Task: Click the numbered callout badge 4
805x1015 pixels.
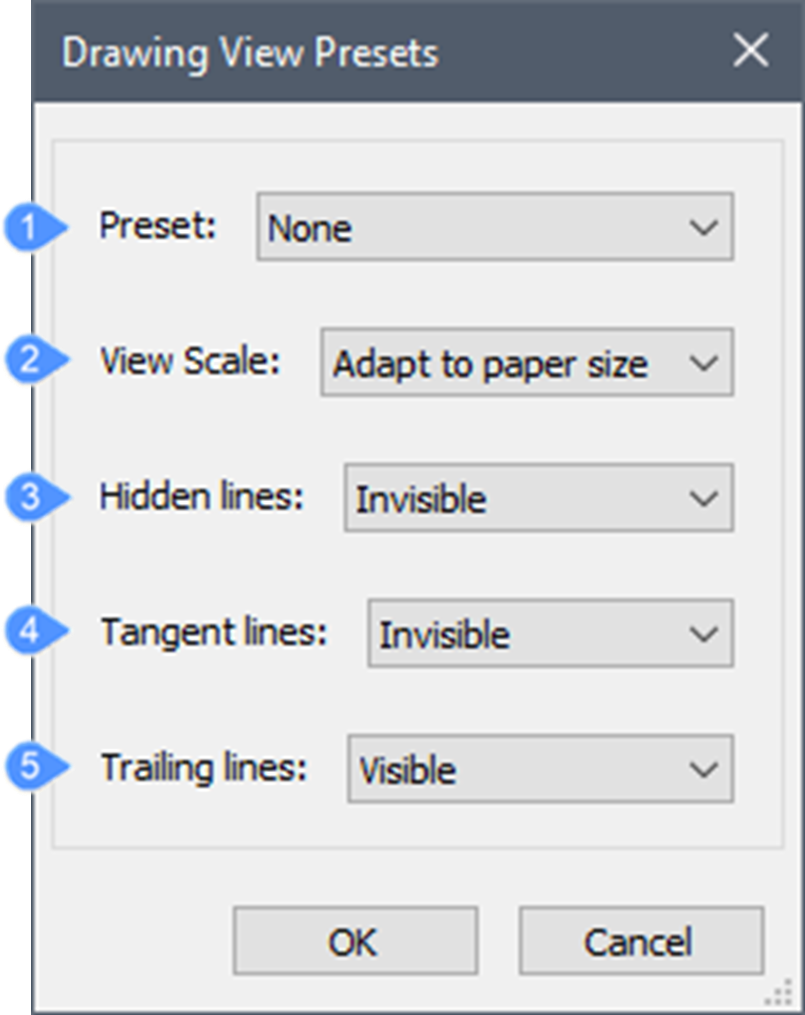Action: click(x=29, y=633)
